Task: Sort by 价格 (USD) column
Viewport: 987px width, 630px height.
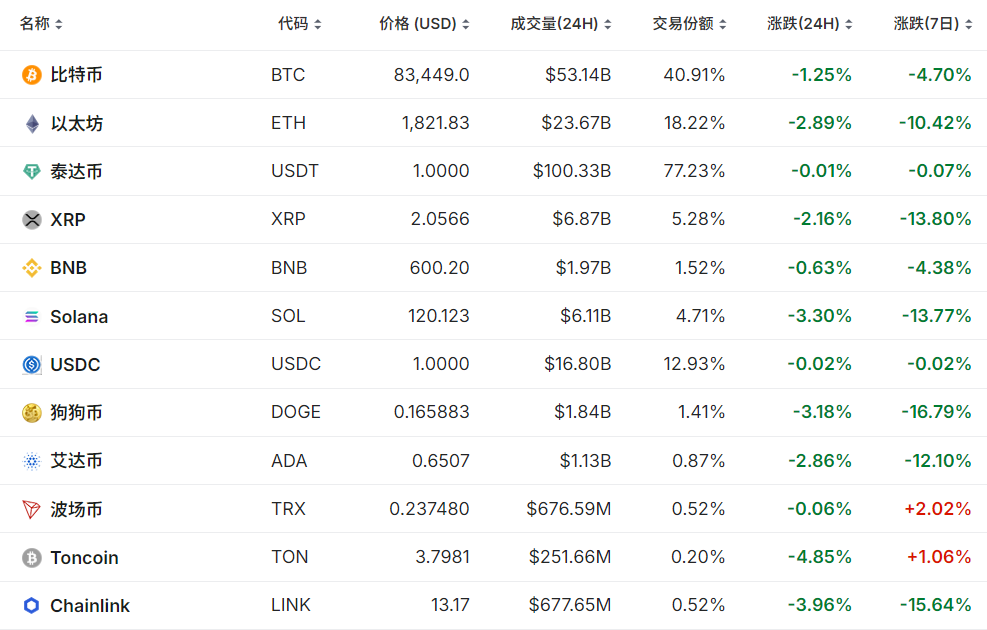Action: point(424,24)
